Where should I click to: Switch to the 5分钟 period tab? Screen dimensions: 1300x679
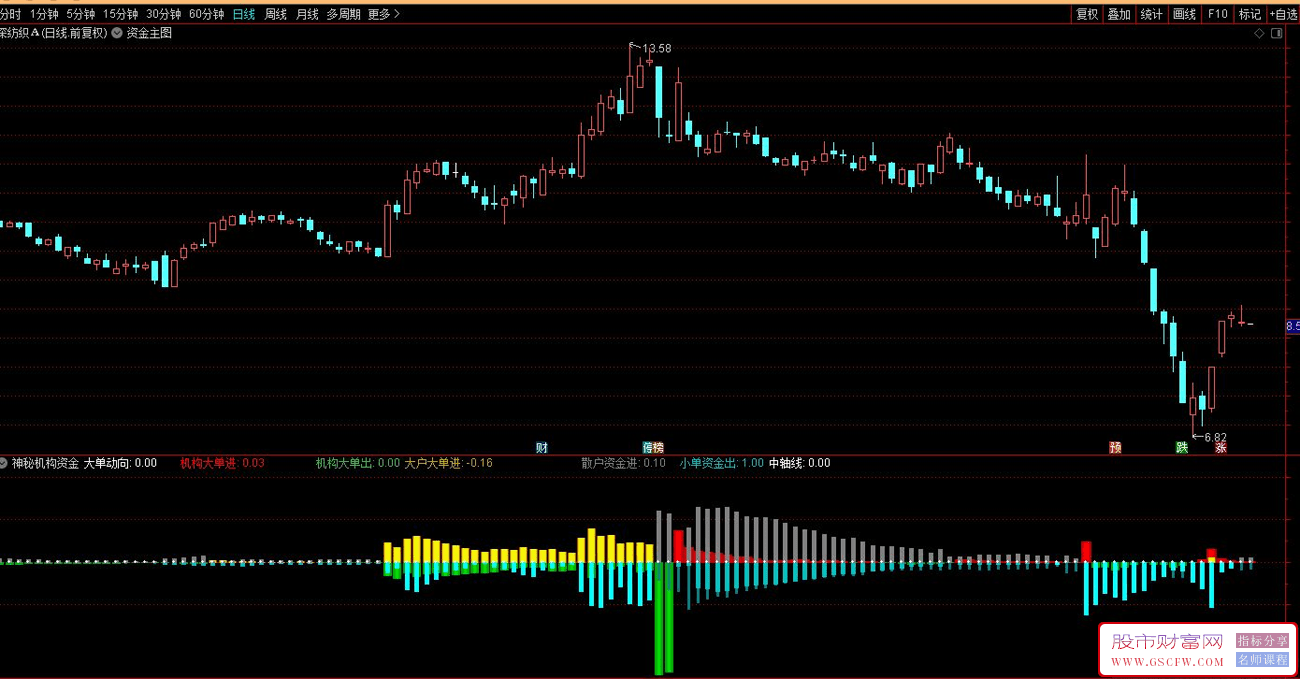point(80,14)
